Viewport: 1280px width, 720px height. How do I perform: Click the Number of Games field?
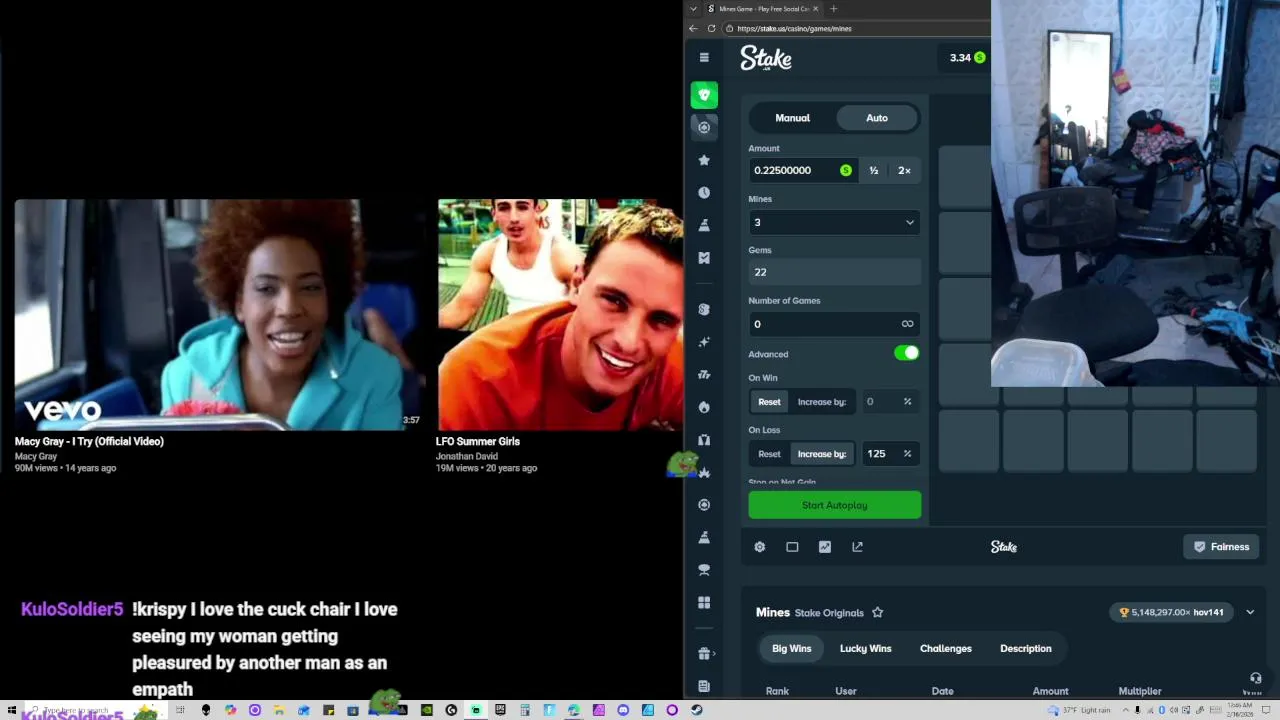tap(834, 324)
